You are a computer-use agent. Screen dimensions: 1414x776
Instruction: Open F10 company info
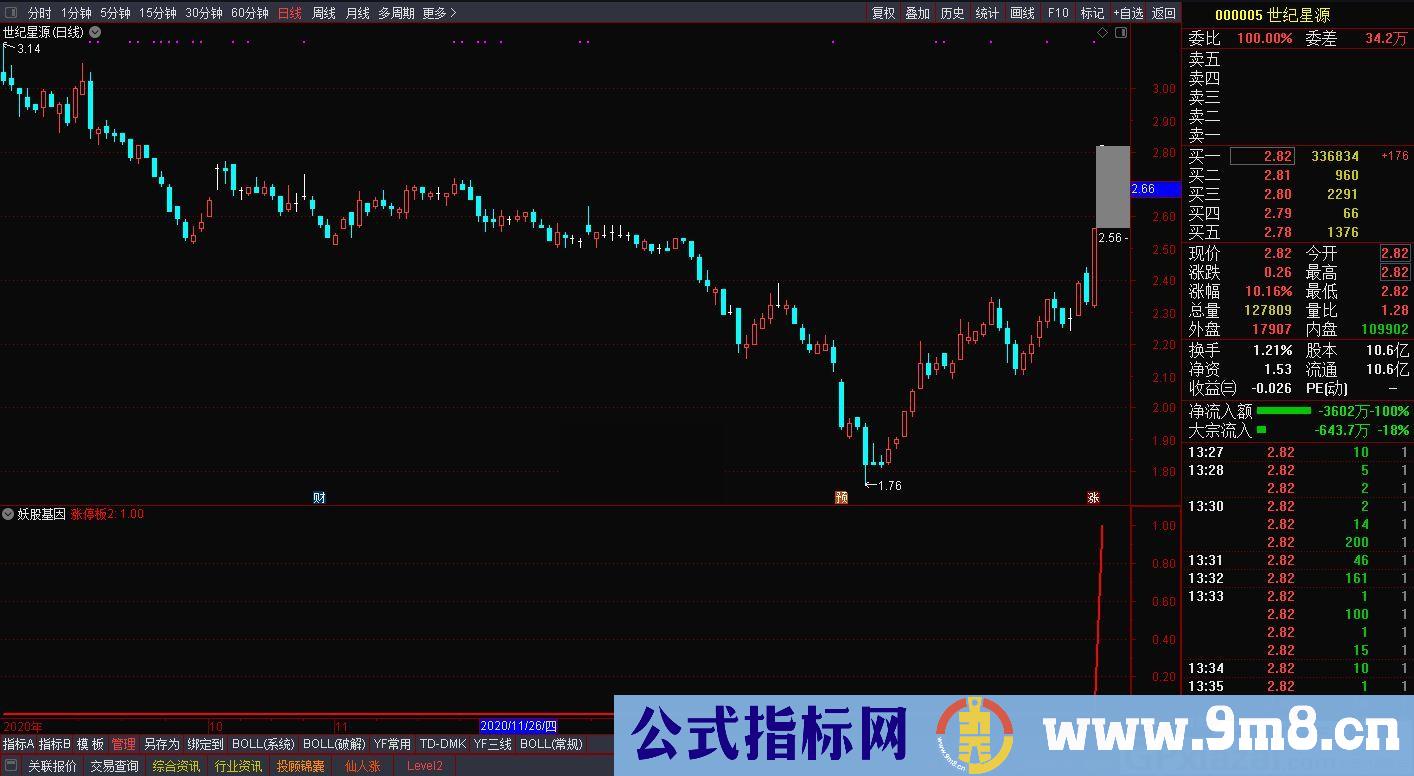[x=1058, y=13]
